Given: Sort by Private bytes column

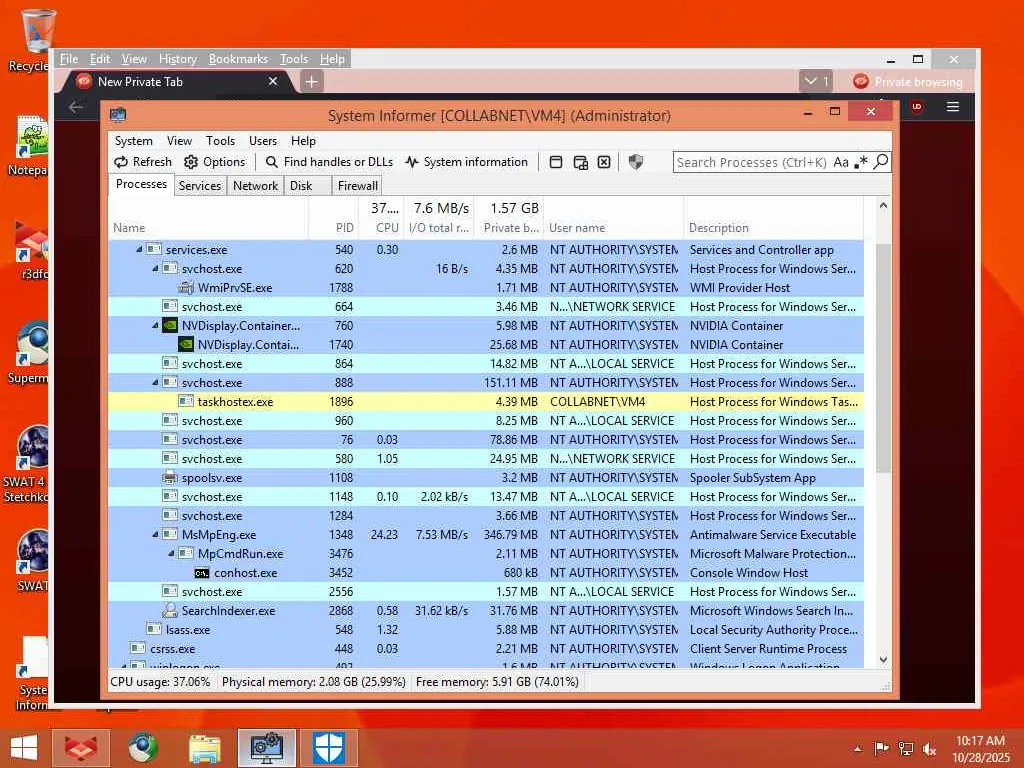Looking at the screenshot, I should pos(509,218).
